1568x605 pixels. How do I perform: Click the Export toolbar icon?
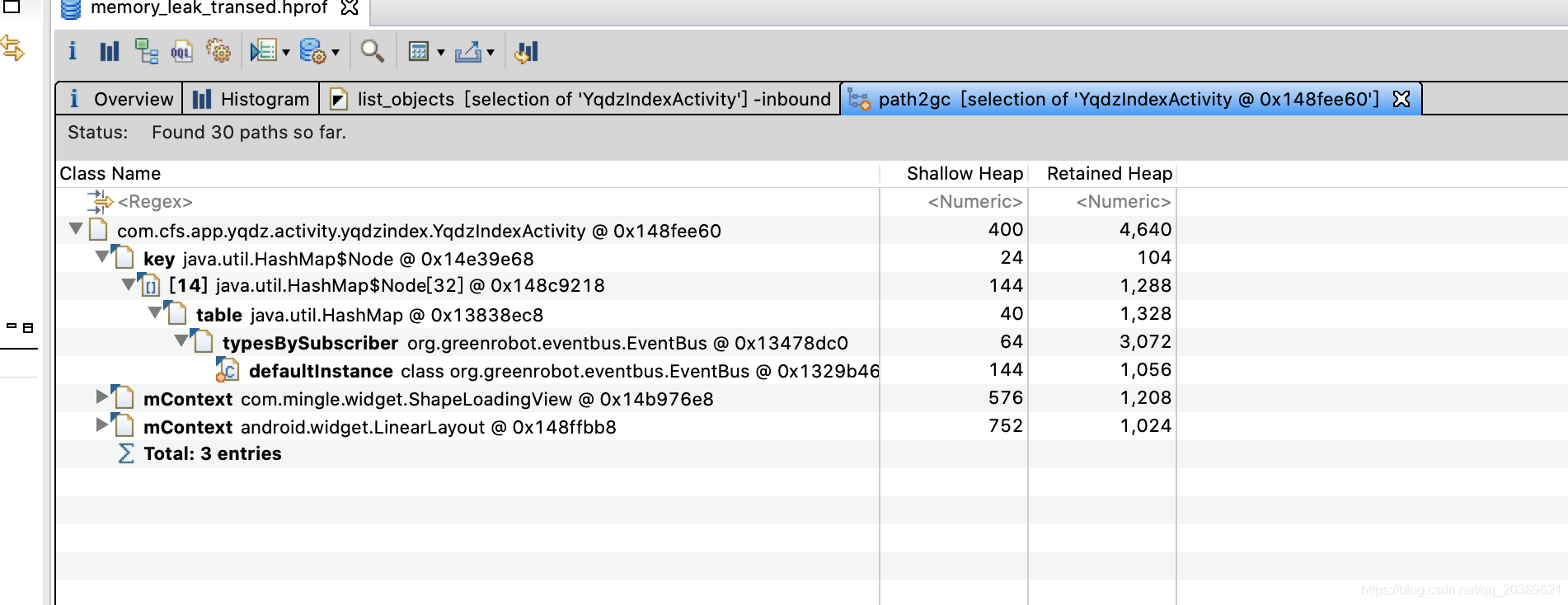[x=467, y=51]
